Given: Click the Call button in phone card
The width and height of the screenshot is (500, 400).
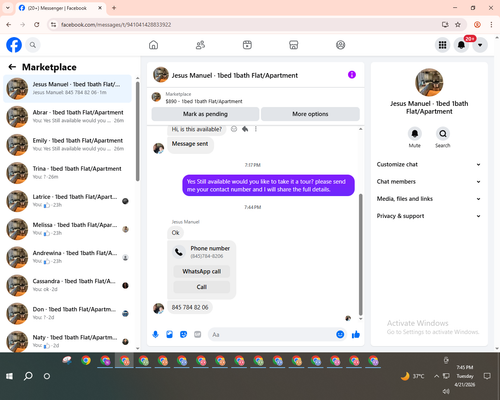Looking at the screenshot, I should (x=202, y=287).
